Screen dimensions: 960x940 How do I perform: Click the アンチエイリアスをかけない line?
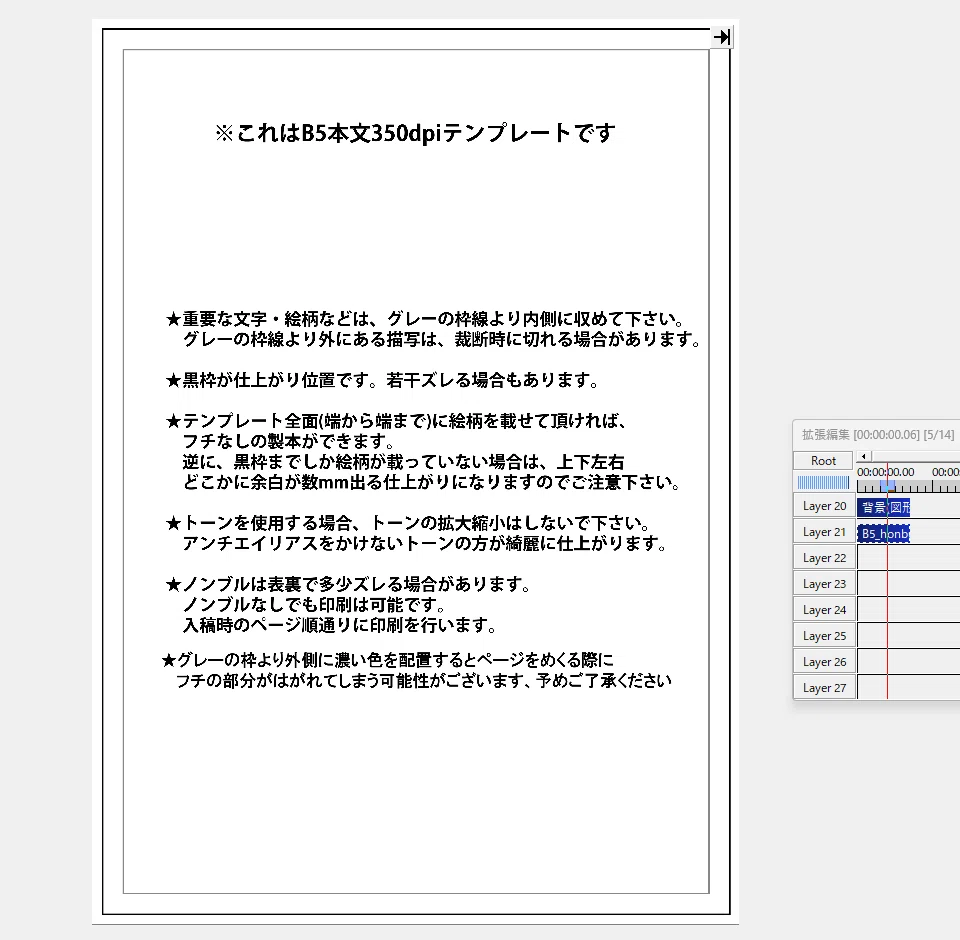point(425,543)
